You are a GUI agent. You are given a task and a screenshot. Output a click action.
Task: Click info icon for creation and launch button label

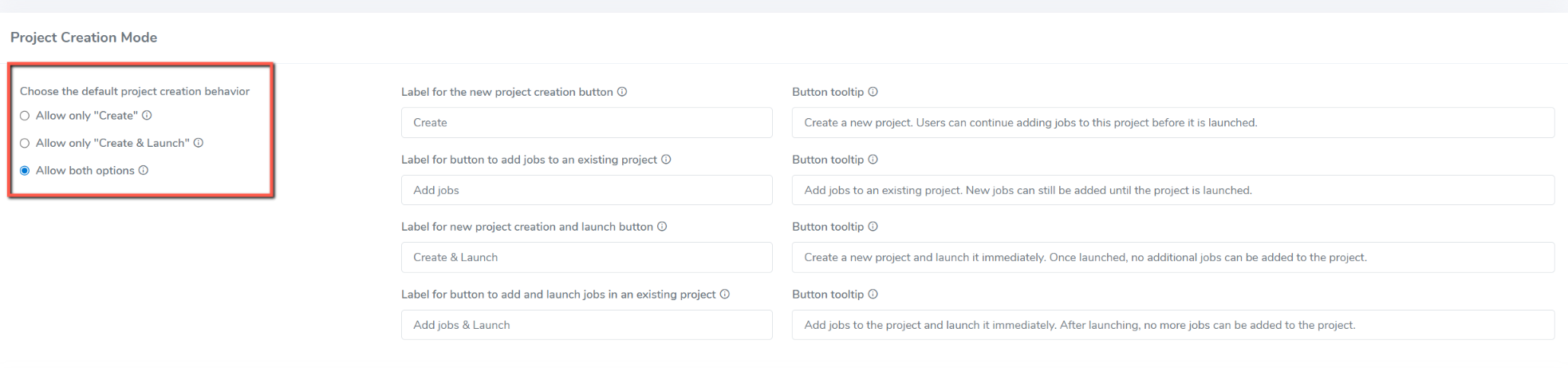(662, 227)
